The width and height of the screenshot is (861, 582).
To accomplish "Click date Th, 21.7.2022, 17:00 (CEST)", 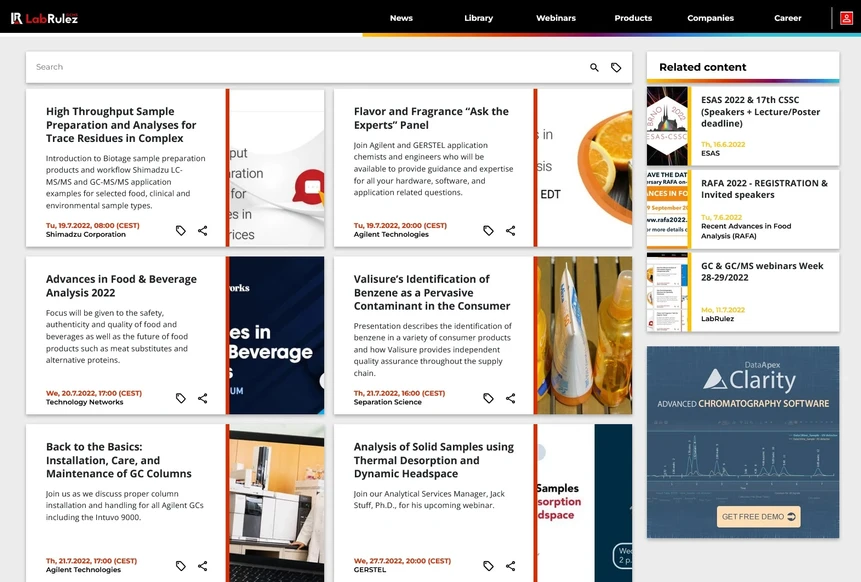I will [91, 561].
